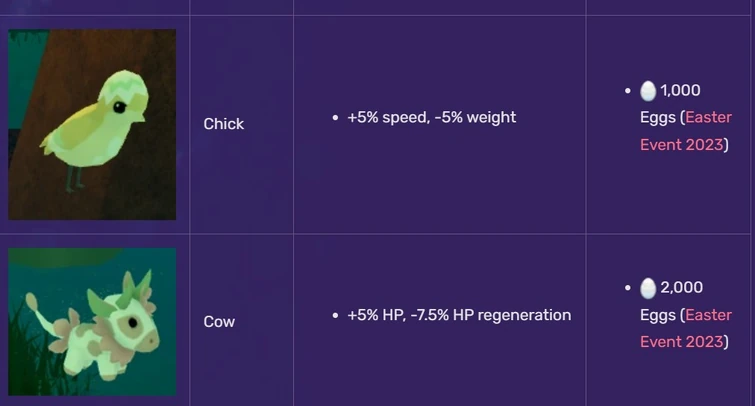Click the bullet before Chick's effect text
The image size is (755, 406).
pos(334,118)
